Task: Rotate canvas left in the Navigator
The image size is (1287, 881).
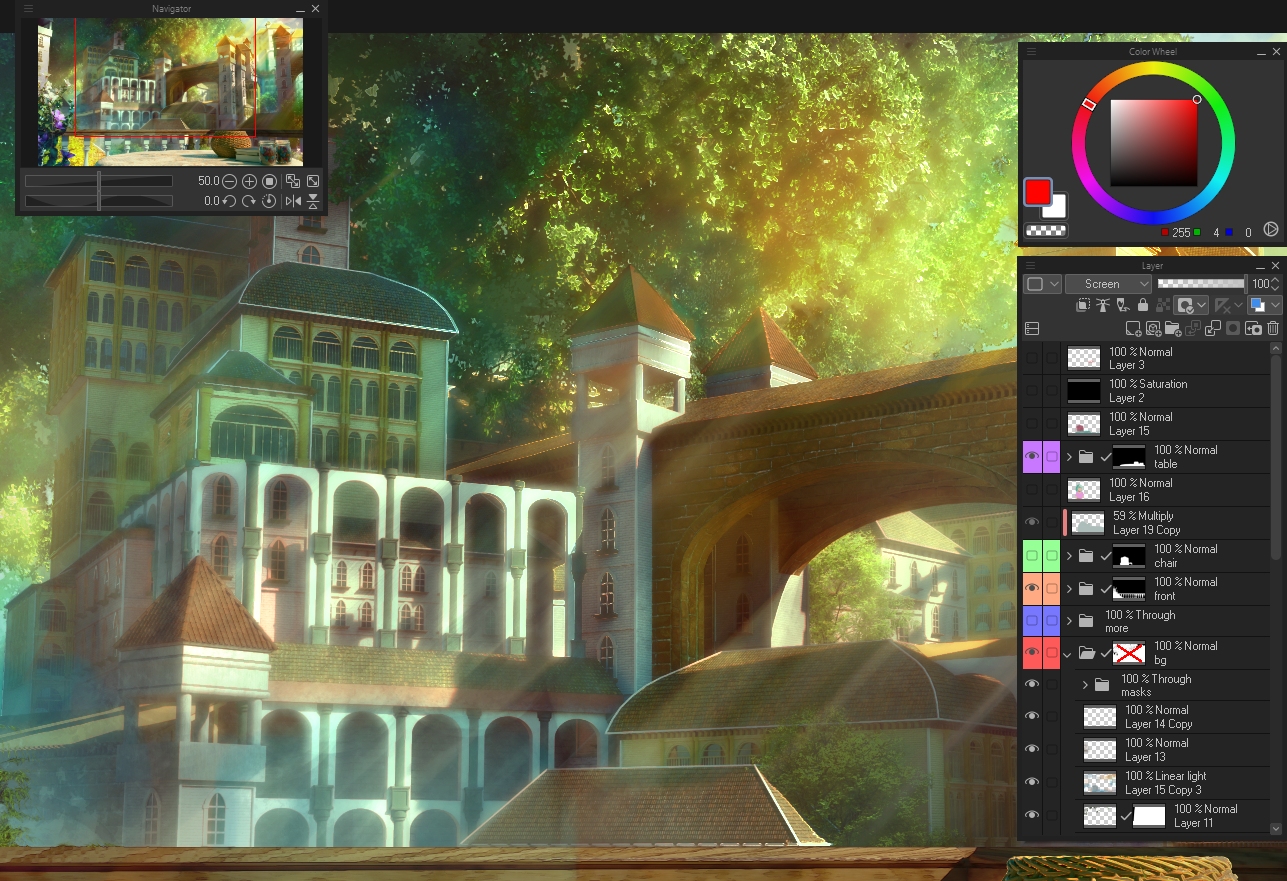Action: coord(229,201)
